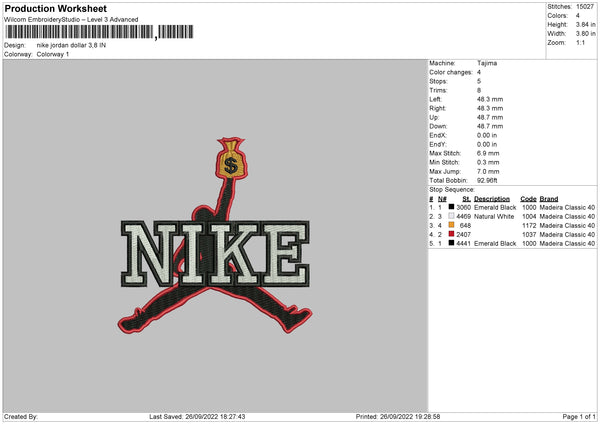
Task: Click the EndY value 0.00 in
Action: pyautogui.click(x=487, y=145)
